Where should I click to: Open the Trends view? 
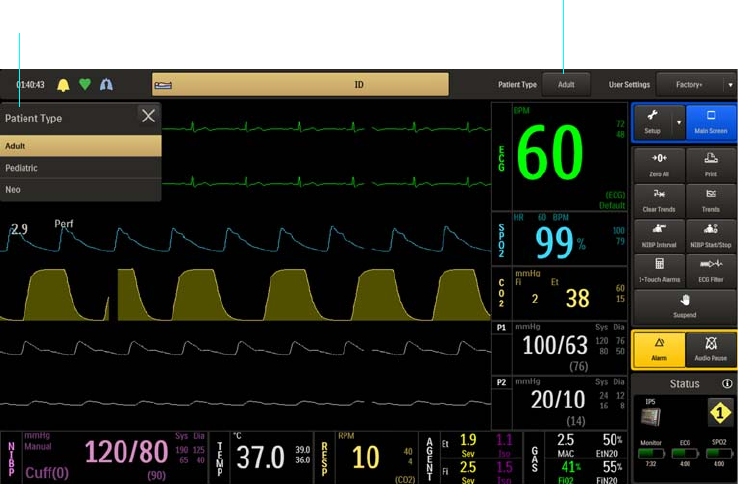tap(711, 201)
